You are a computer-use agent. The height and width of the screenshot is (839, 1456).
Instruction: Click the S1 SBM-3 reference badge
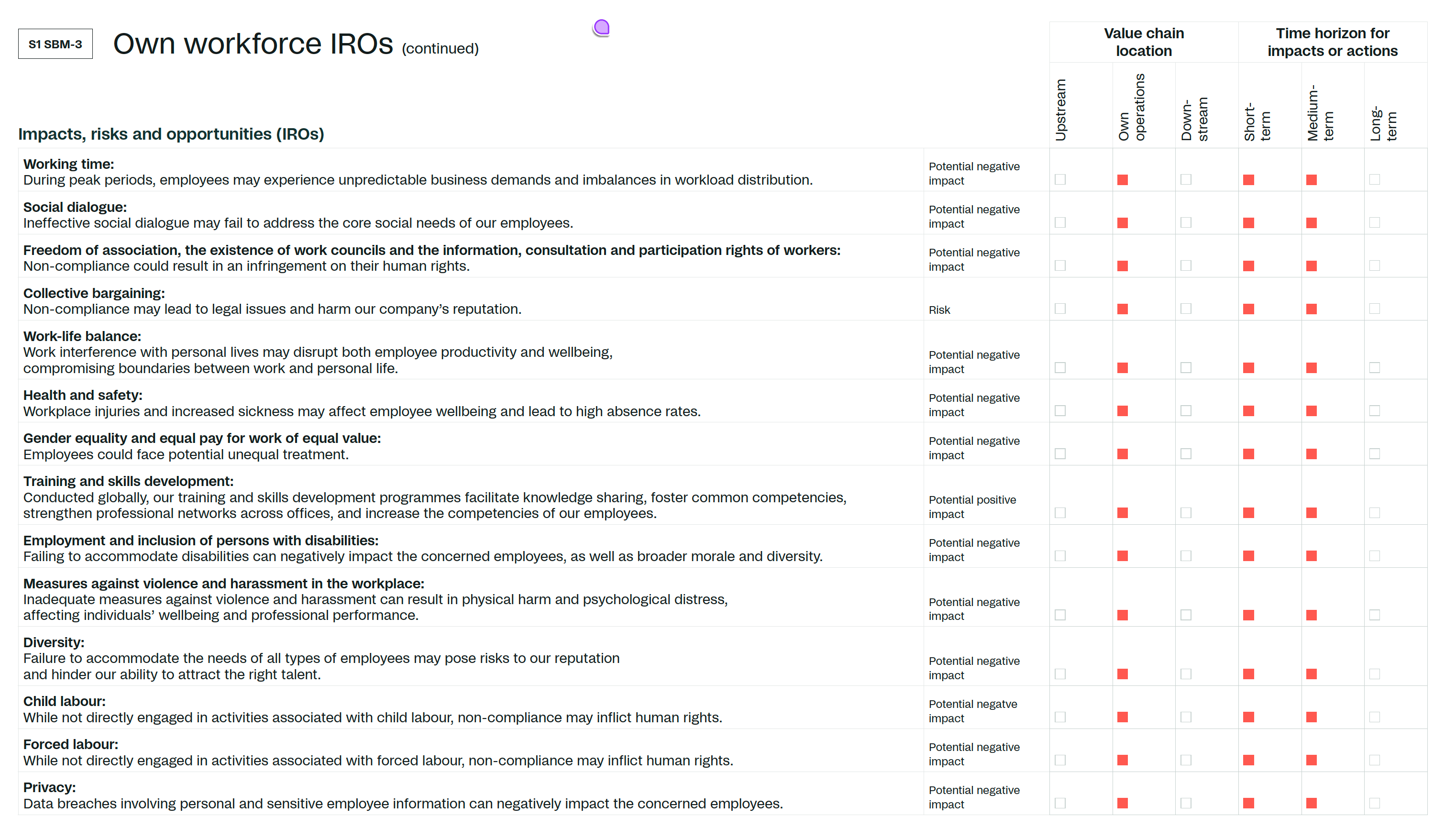(55, 44)
